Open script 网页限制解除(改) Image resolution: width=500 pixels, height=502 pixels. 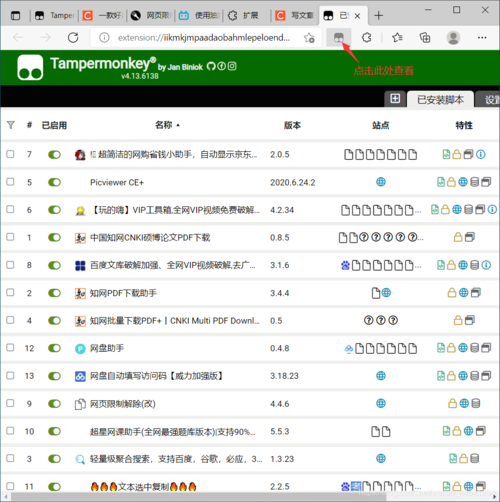(x=123, y=404)
